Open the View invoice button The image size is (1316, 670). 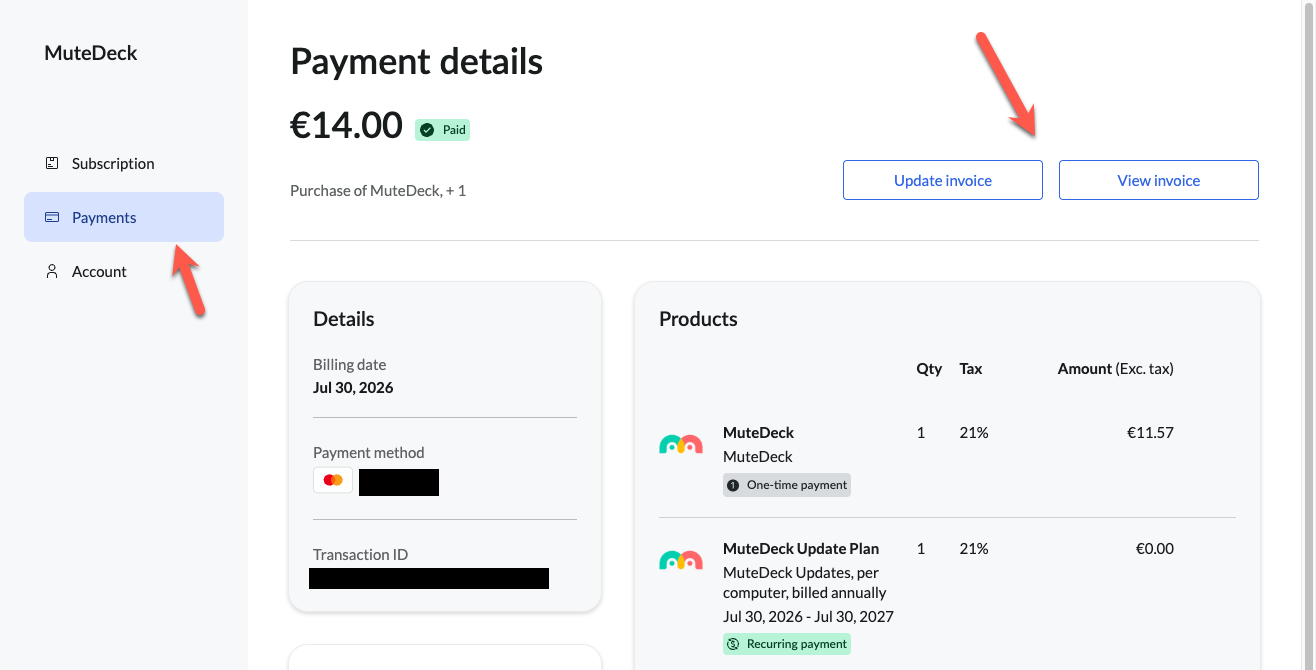pos(1159,180)
